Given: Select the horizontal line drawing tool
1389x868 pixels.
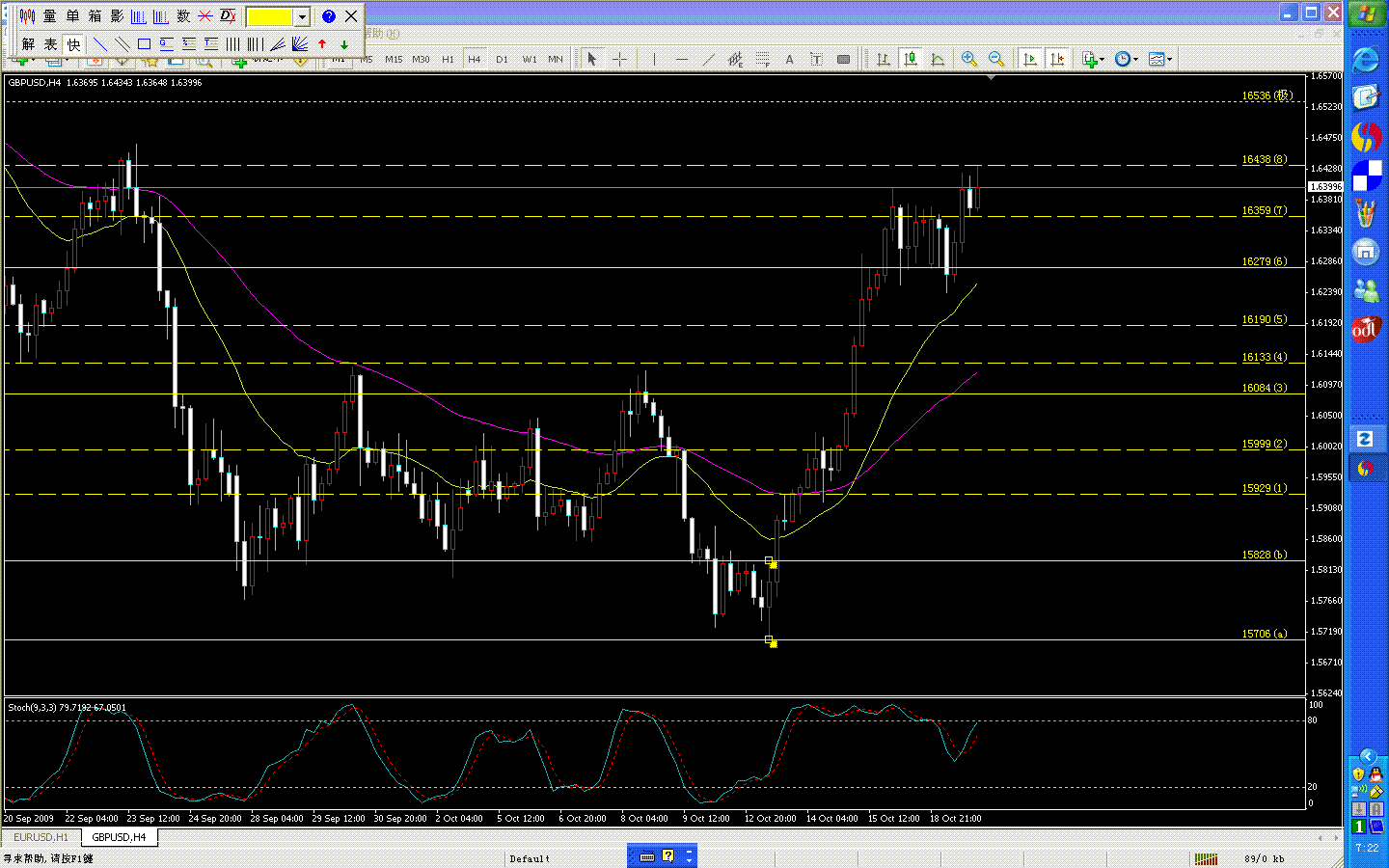Looking at the screenshot, I should pos(681,60).
